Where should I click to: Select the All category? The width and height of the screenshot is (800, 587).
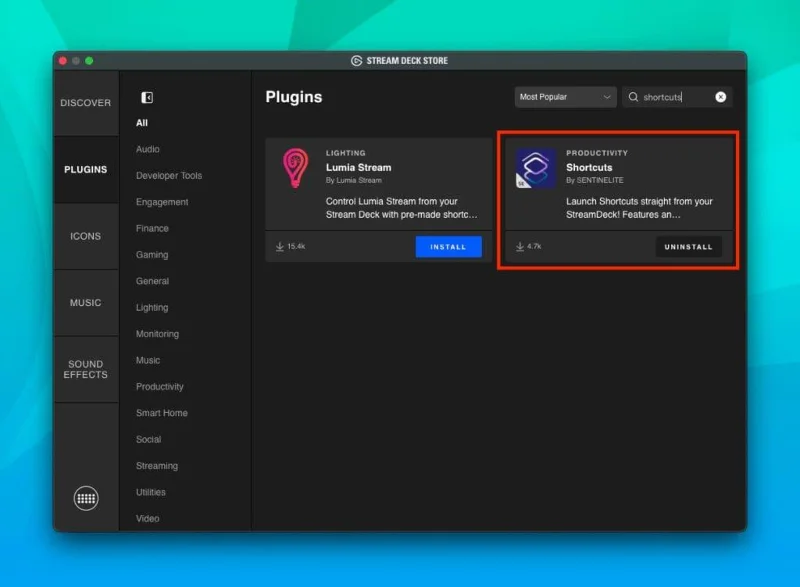coord(142,123)
